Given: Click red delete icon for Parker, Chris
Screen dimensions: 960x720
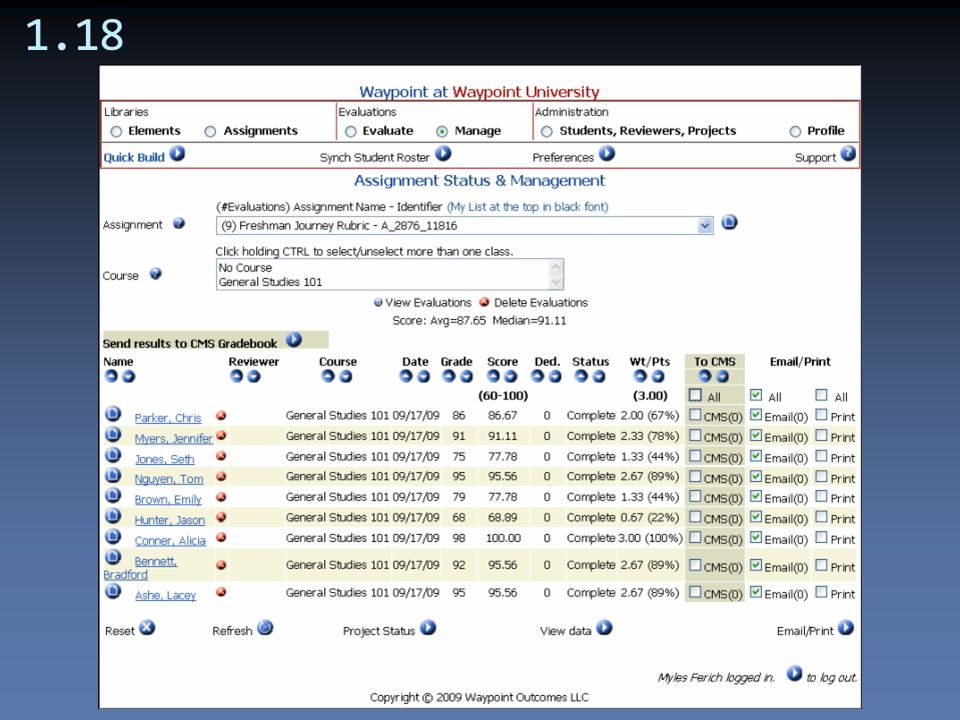Looking at the screenshot, I should [221, 416].
